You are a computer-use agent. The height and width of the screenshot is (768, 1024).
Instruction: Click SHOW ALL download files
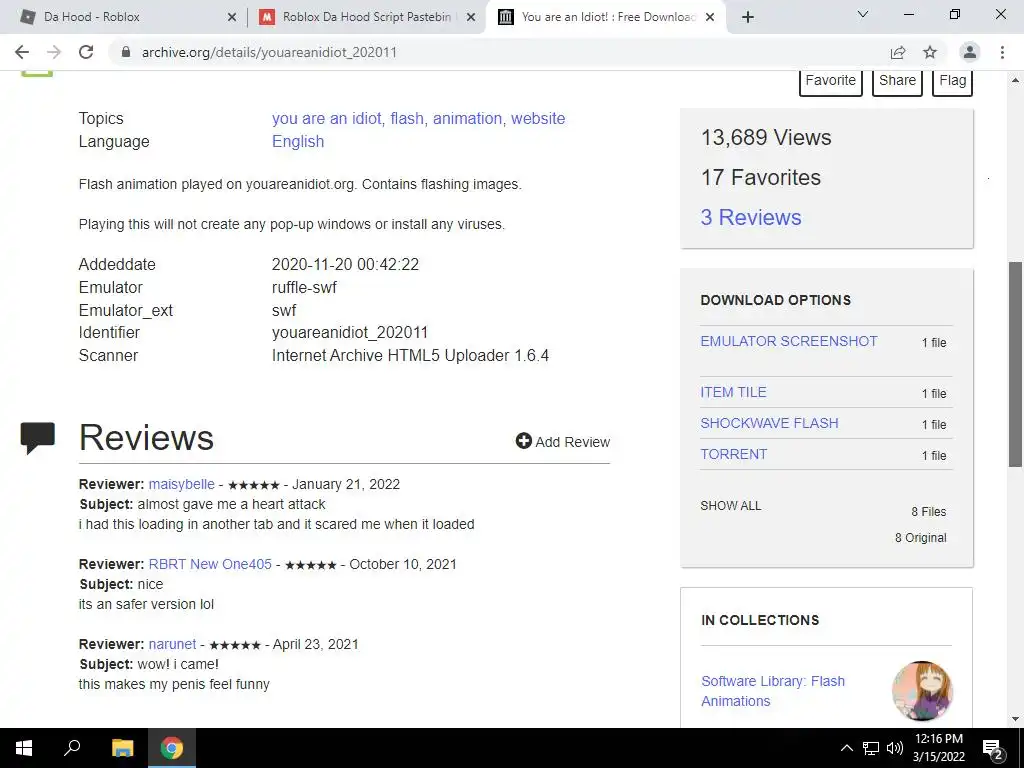pyautogui.click(x=731, y=505)
